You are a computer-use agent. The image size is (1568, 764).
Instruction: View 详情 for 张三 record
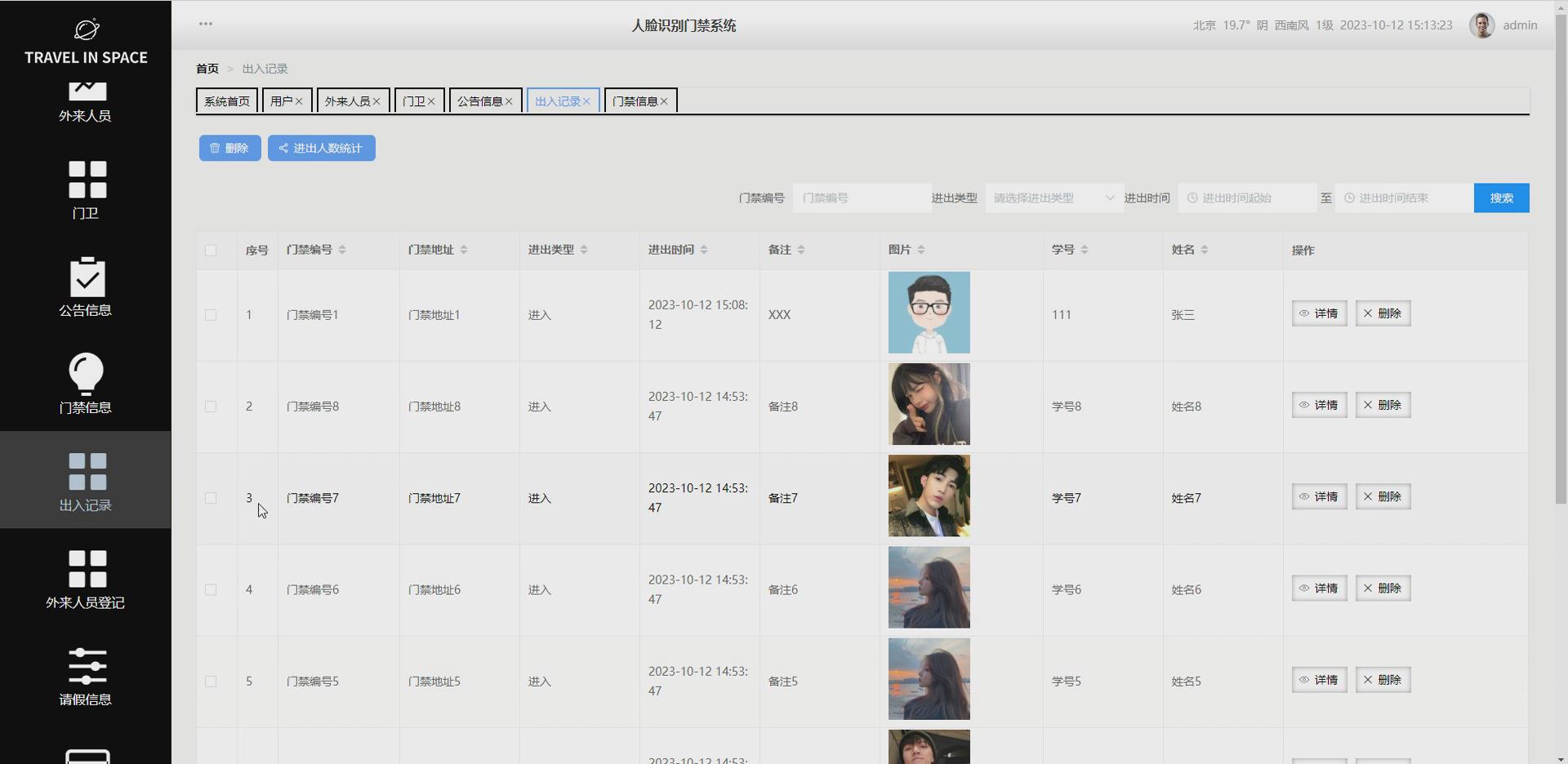coord(1319,313)
